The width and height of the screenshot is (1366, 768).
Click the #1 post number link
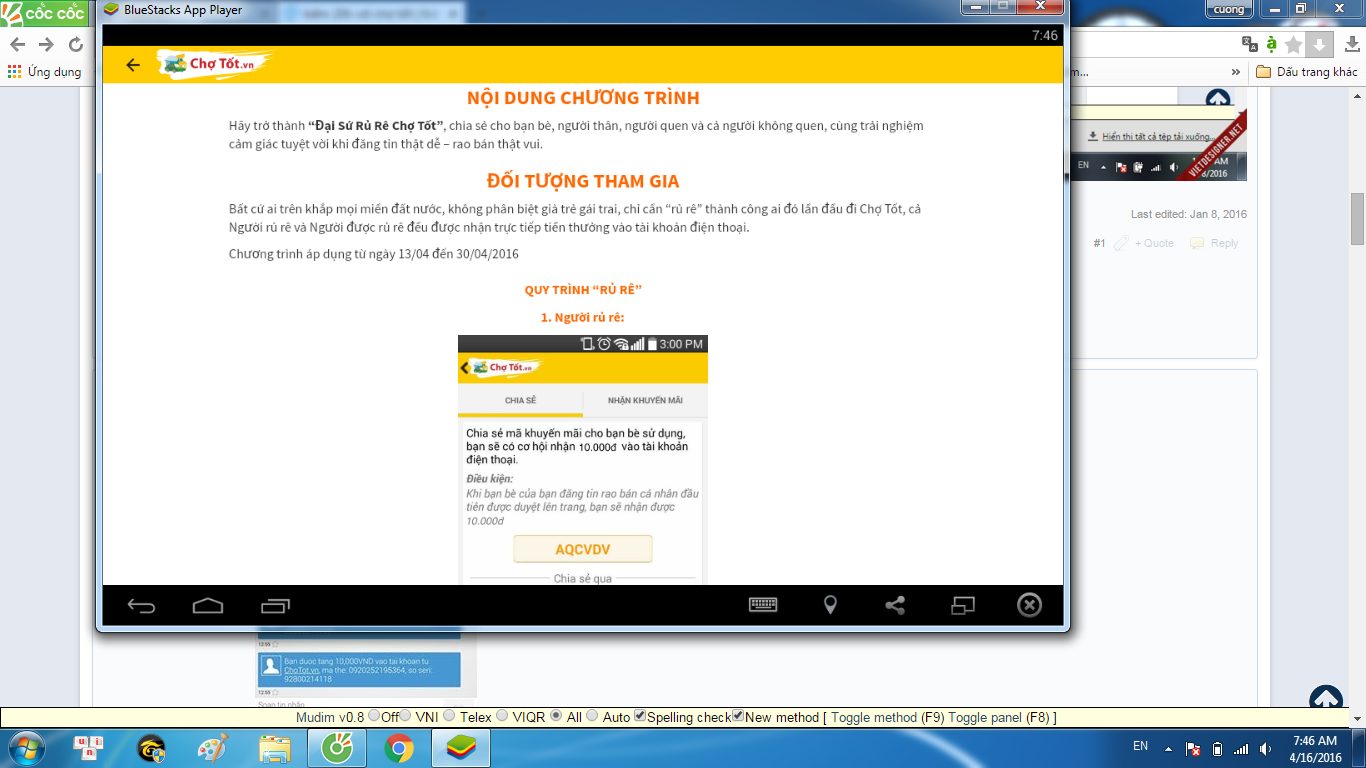pyautogui.click(x=1099, y=243)
